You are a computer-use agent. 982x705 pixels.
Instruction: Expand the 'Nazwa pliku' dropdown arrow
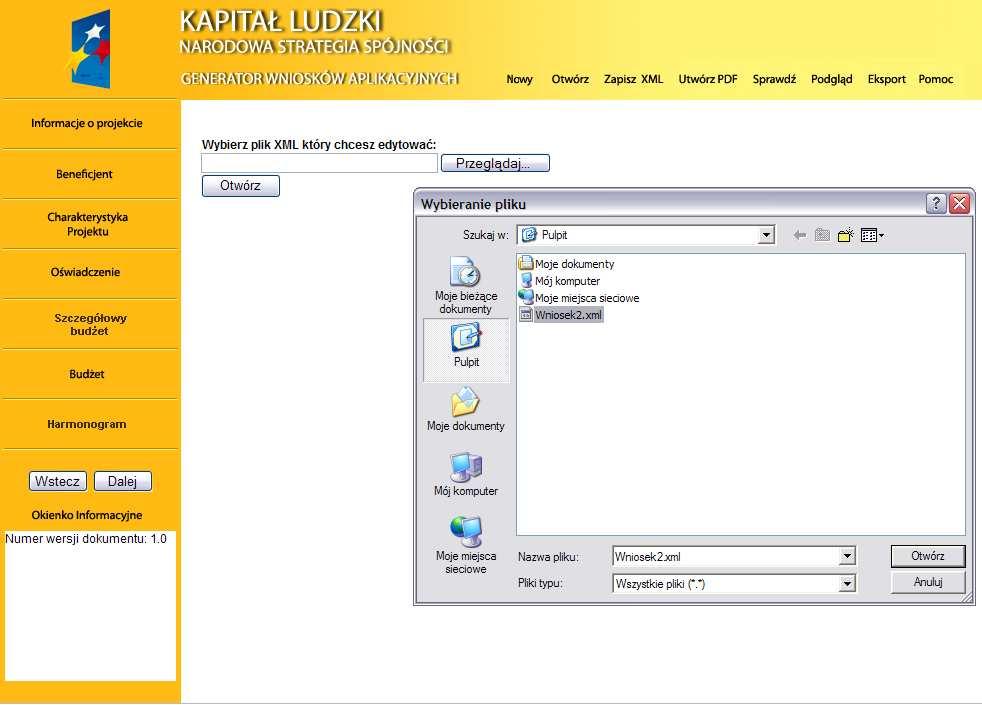point(847,556)
